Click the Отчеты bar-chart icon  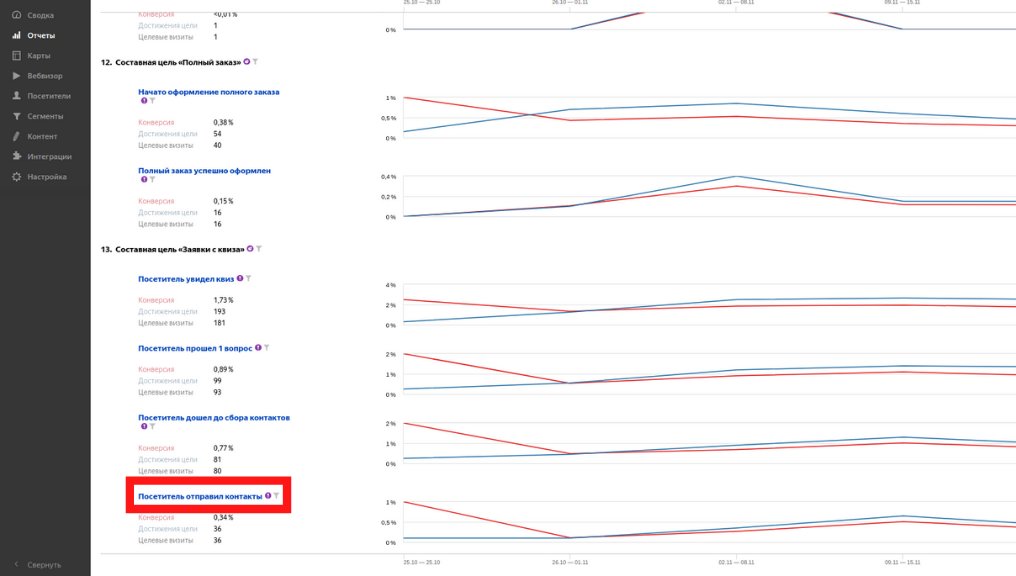[16, 35]
